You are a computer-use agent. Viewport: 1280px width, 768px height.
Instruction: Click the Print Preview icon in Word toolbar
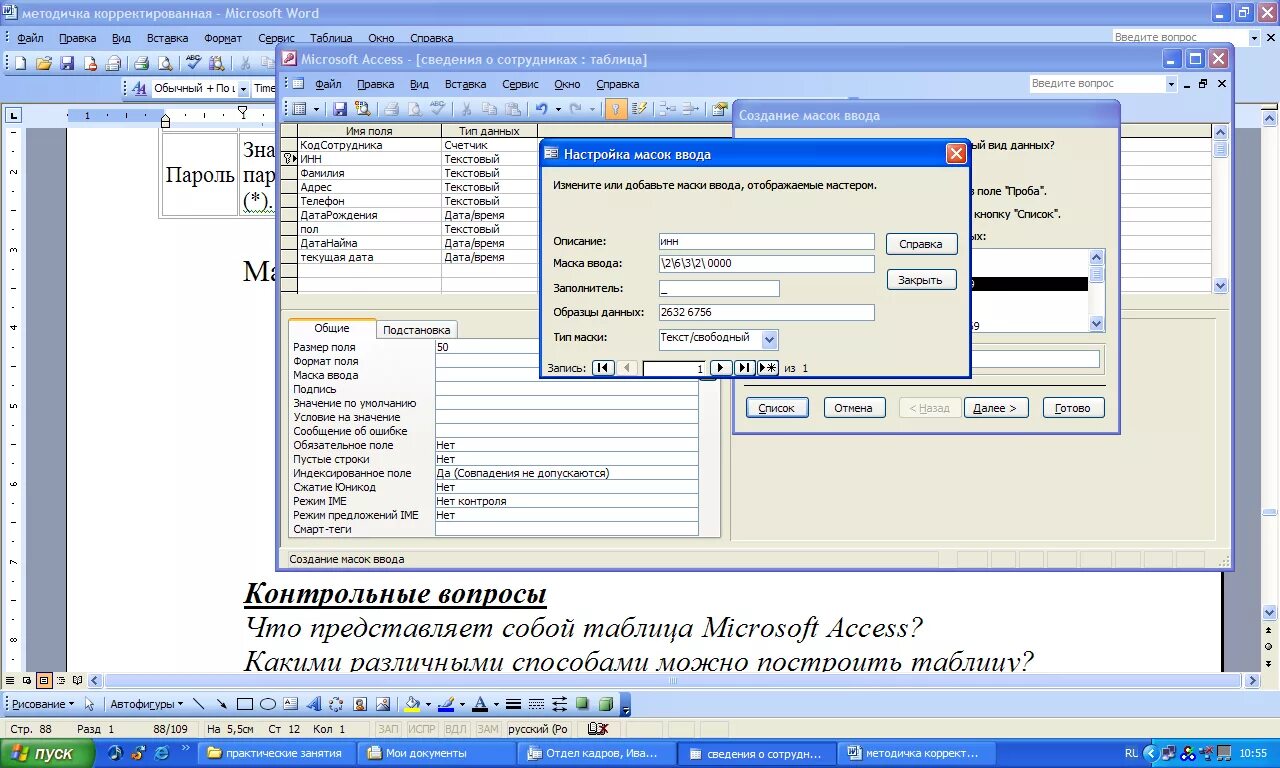point(163,62)
